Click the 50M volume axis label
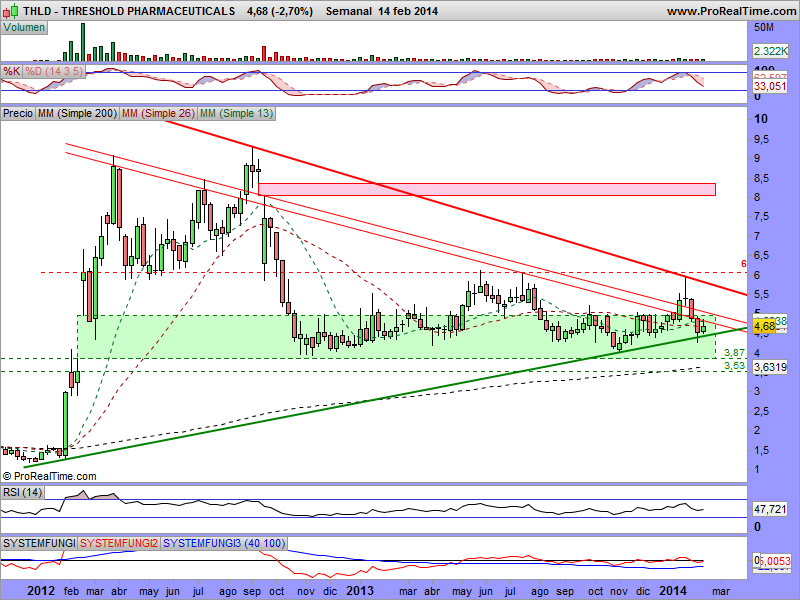Screen dimensions: 800x600 [764, 27]
